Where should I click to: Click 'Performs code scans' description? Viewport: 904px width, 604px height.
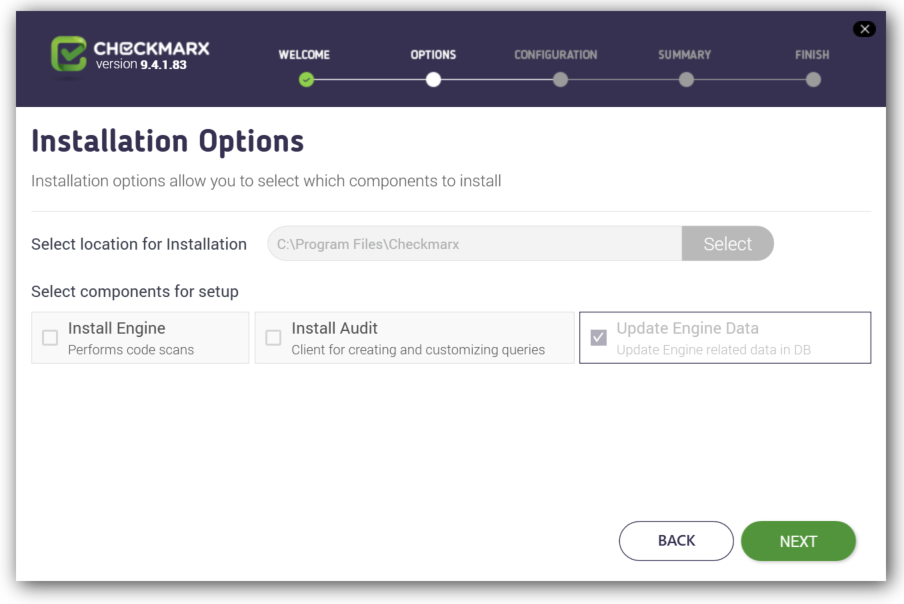click(x=131, y=350)
